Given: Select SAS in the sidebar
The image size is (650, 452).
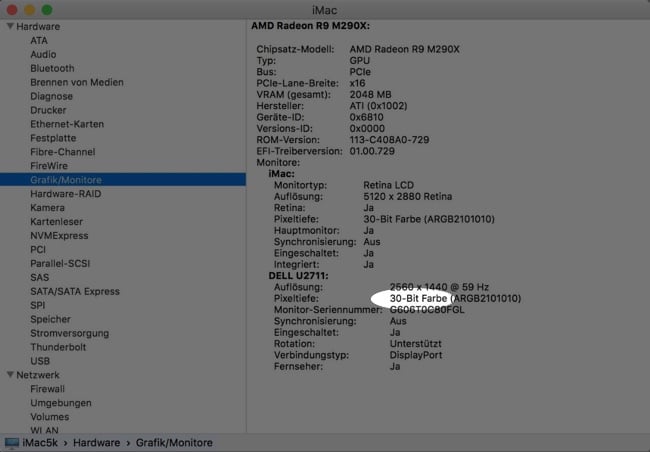Looking at the screenshot, I should click(39, 277).
